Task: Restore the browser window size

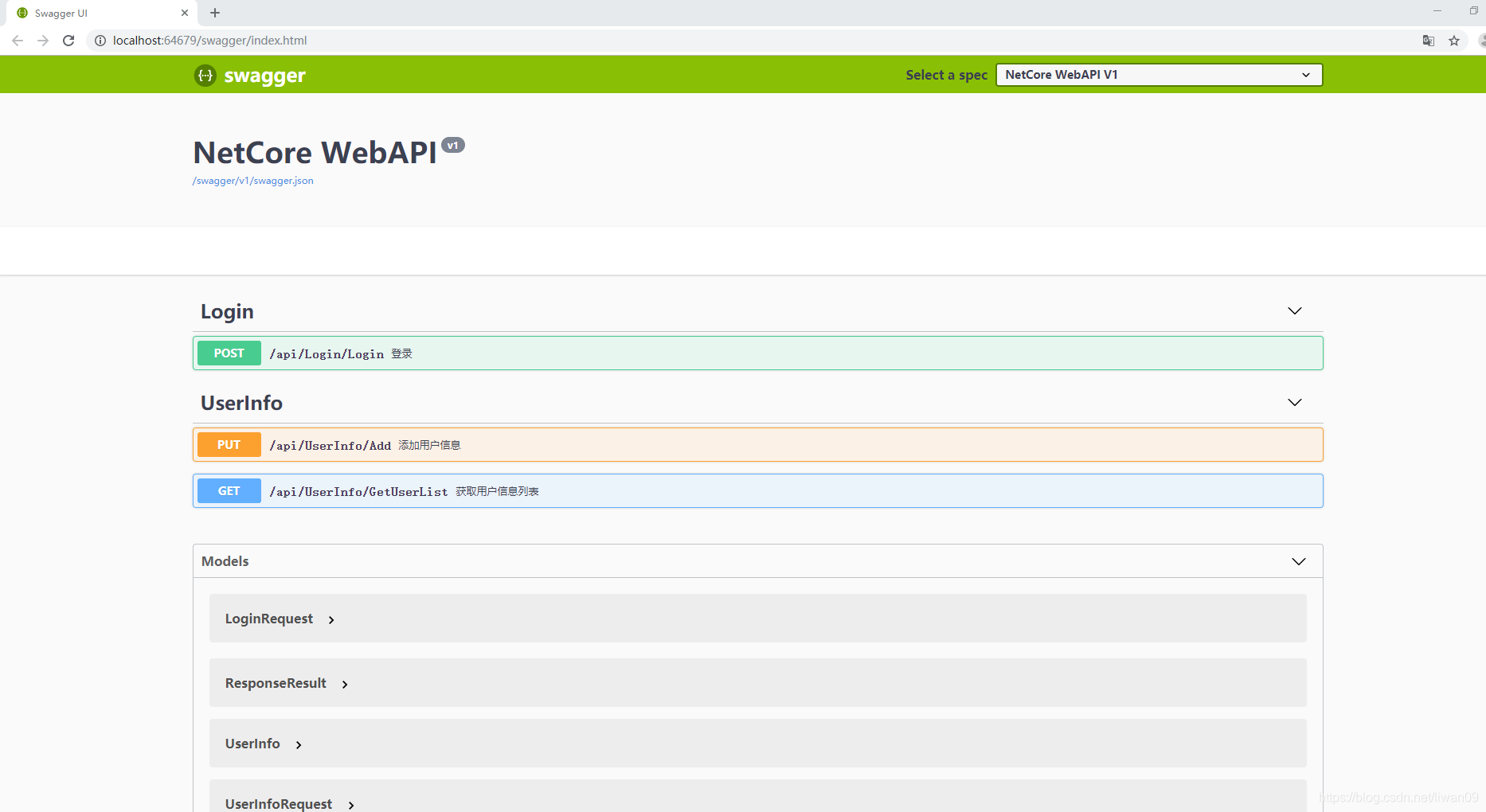Action: tap(1473, 10)
